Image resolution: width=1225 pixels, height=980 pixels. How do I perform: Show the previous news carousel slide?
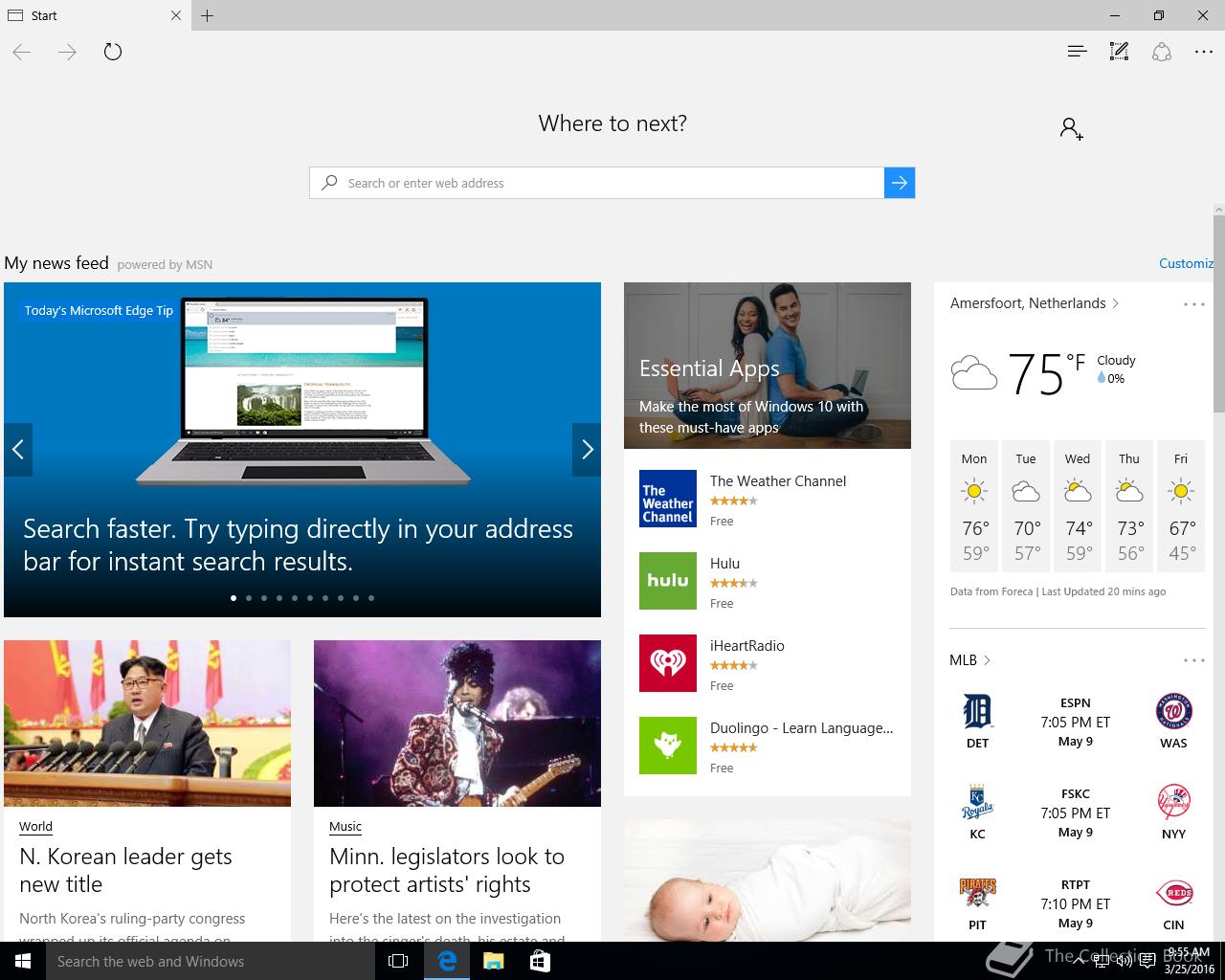(18, 449)
